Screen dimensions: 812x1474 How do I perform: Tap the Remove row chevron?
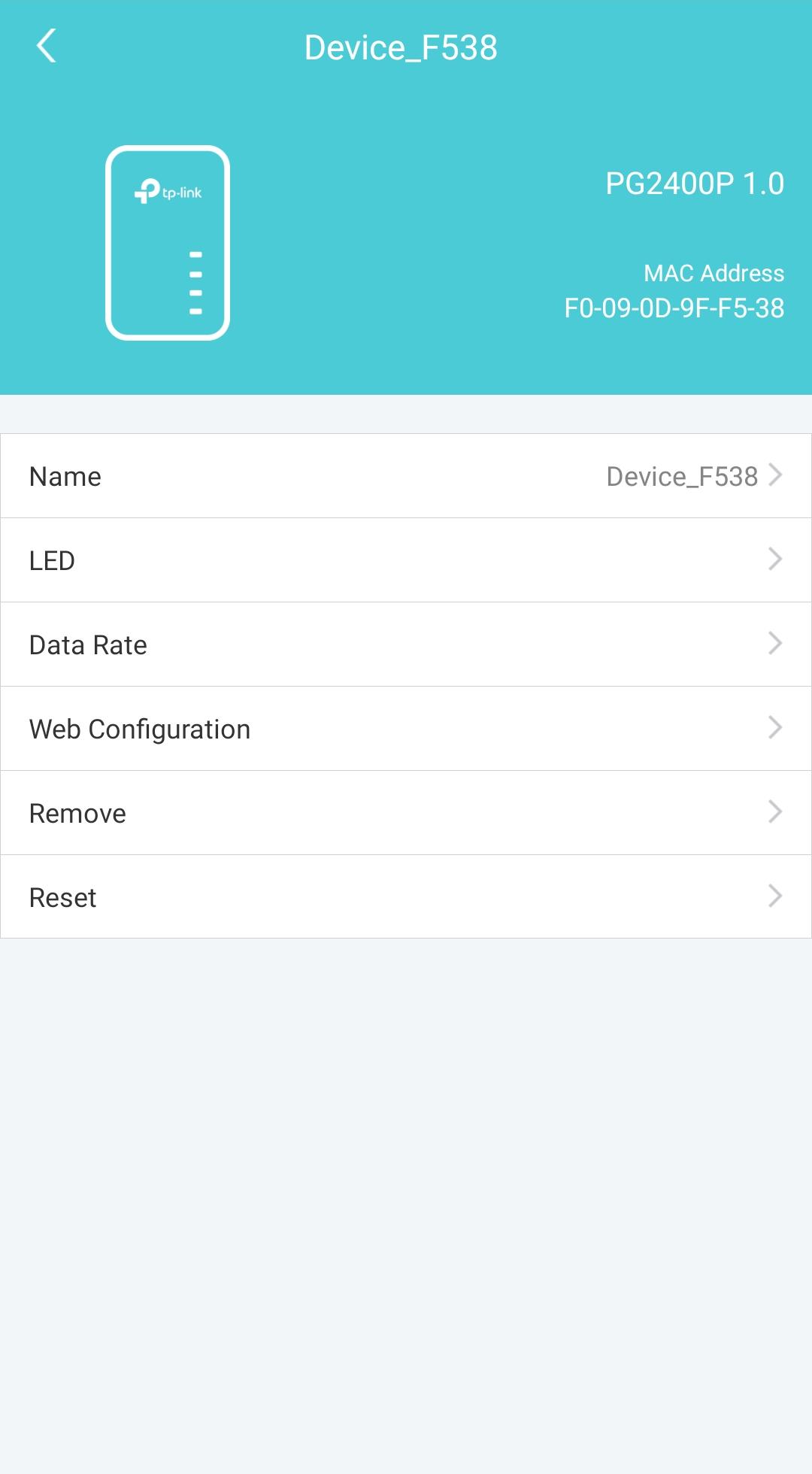(776, 812)
